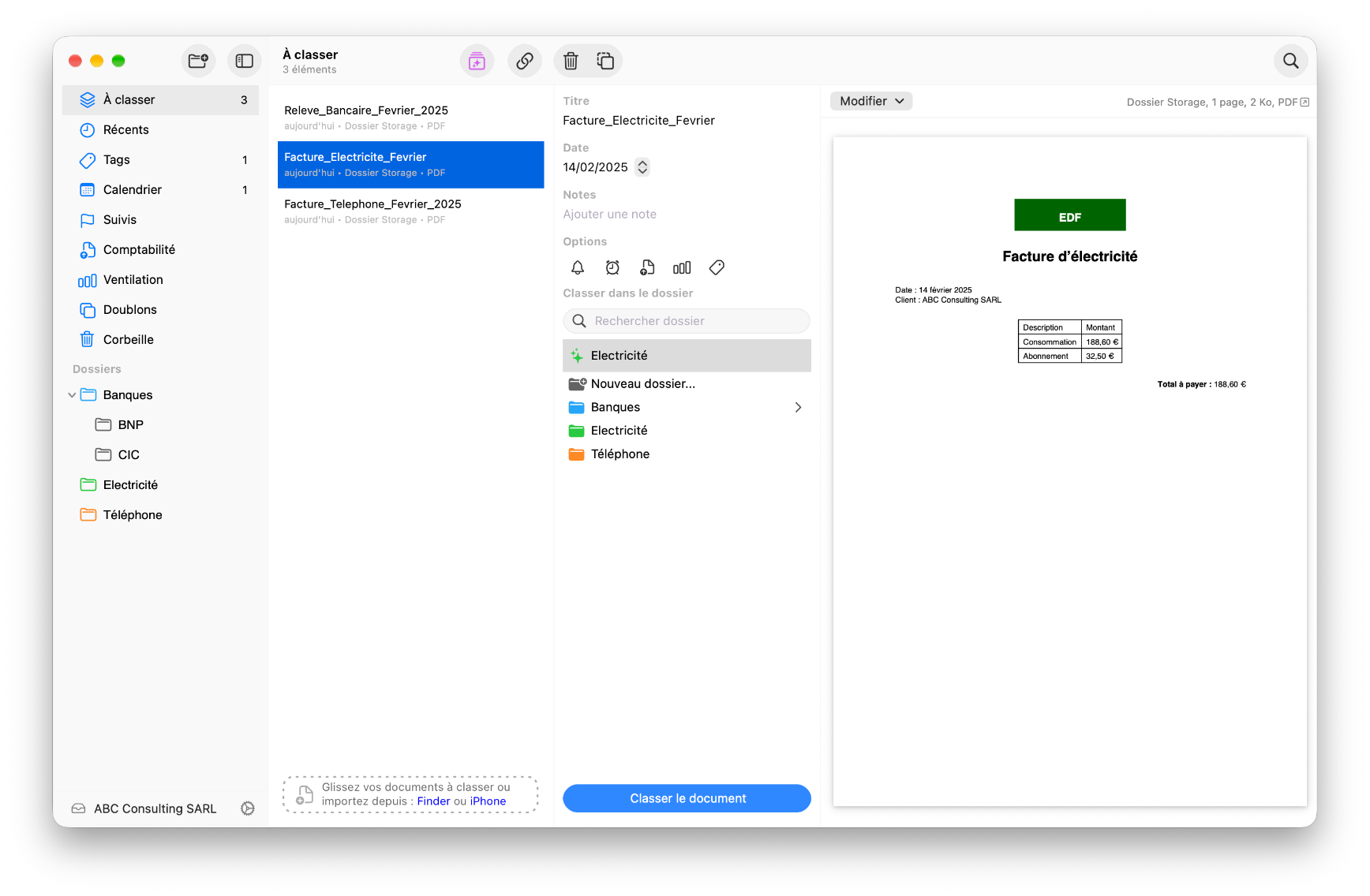
Task: Choose Nouveau dossier... option
Action: tap(687, 384)
